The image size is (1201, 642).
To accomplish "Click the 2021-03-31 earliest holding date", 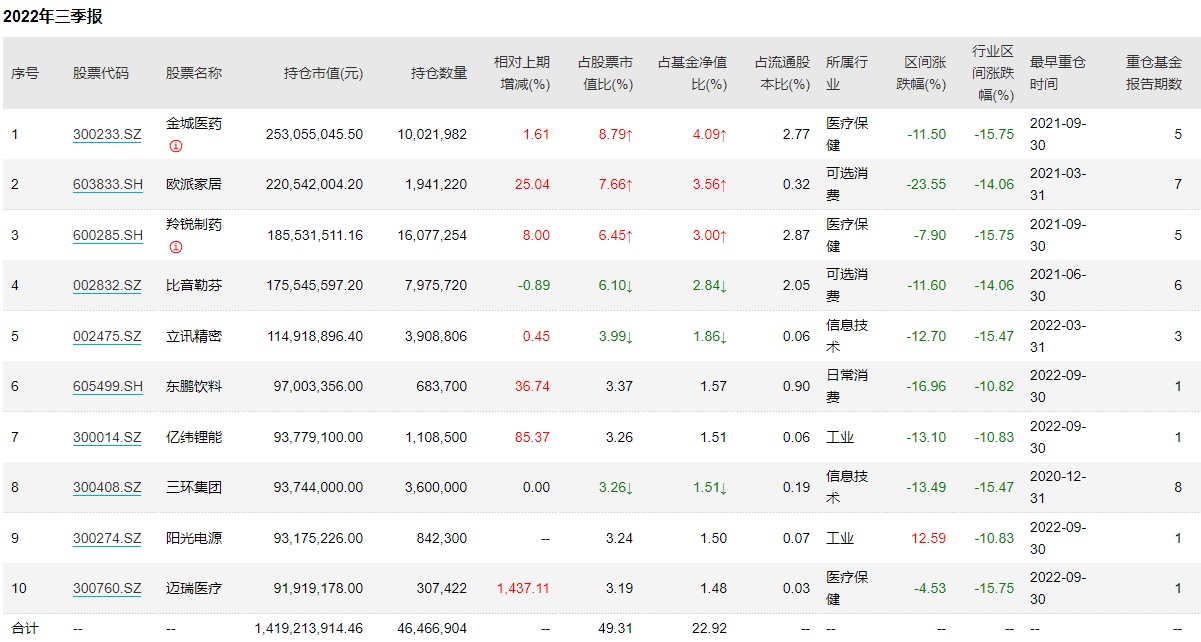I will coord(1058,184).
